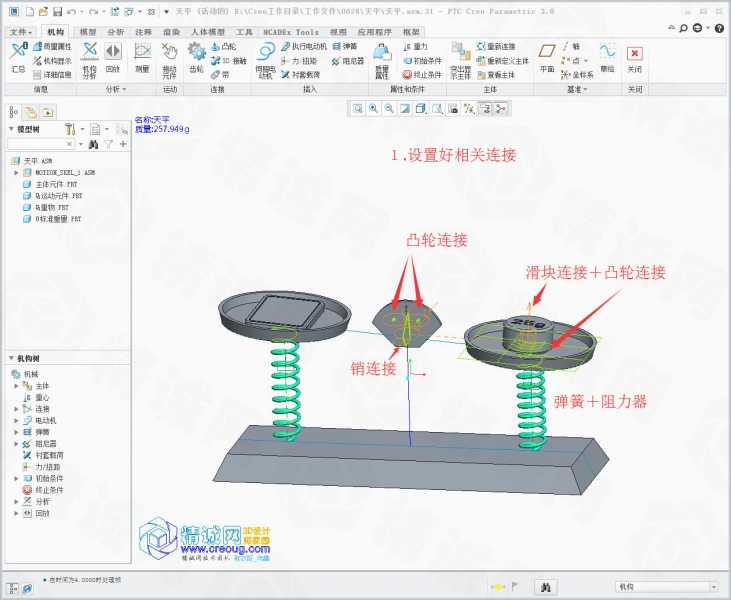Switch to the 分析 ribbon tab
The width and height of the screenshot is (731, 600).
coord(116,32)
